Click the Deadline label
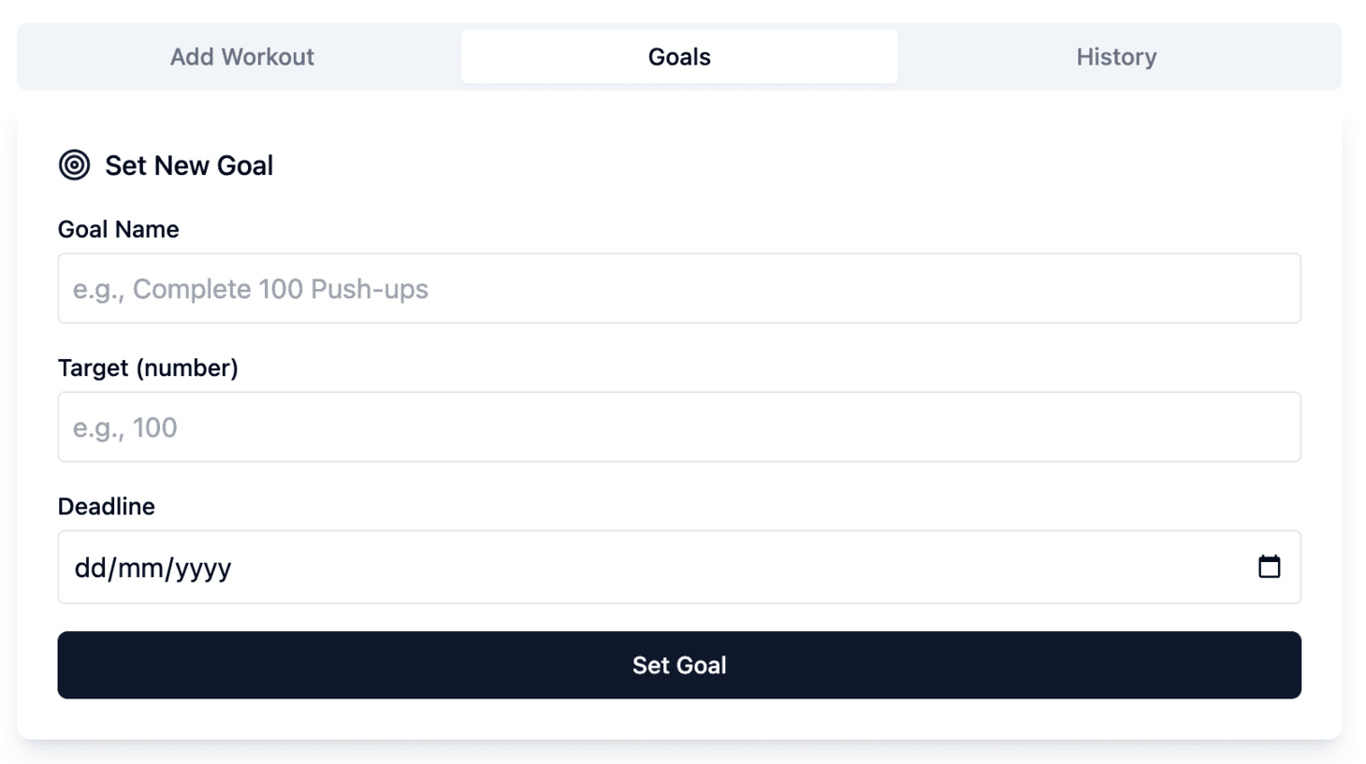The height and width of the screenshot is (764, 1366). click(106, 507)
